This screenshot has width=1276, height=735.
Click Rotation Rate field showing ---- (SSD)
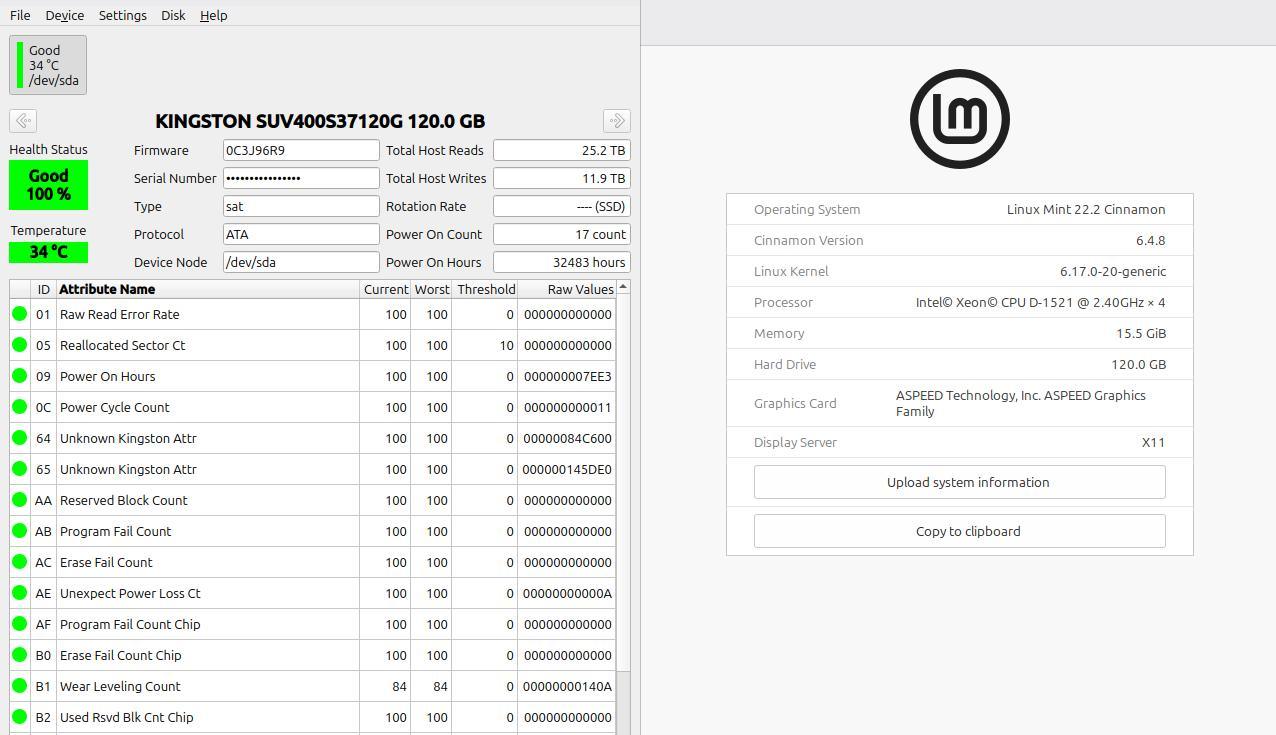562,206
